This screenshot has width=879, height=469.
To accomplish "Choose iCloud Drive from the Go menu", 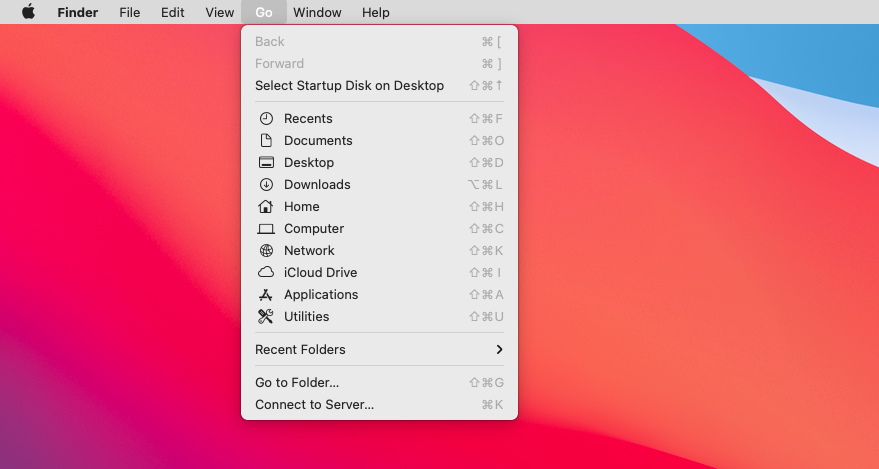I will point(380,272).
